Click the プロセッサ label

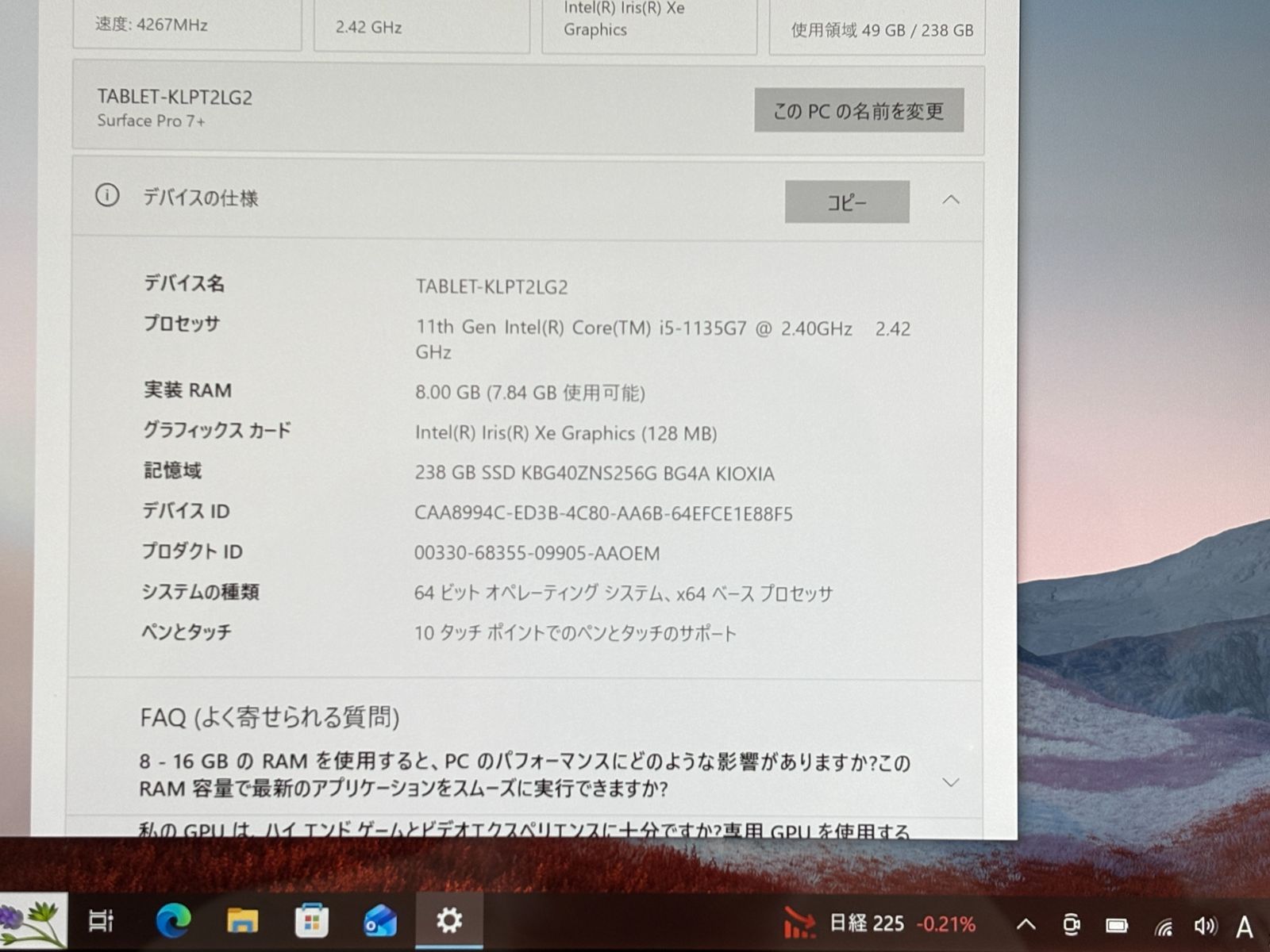[181, 324]
